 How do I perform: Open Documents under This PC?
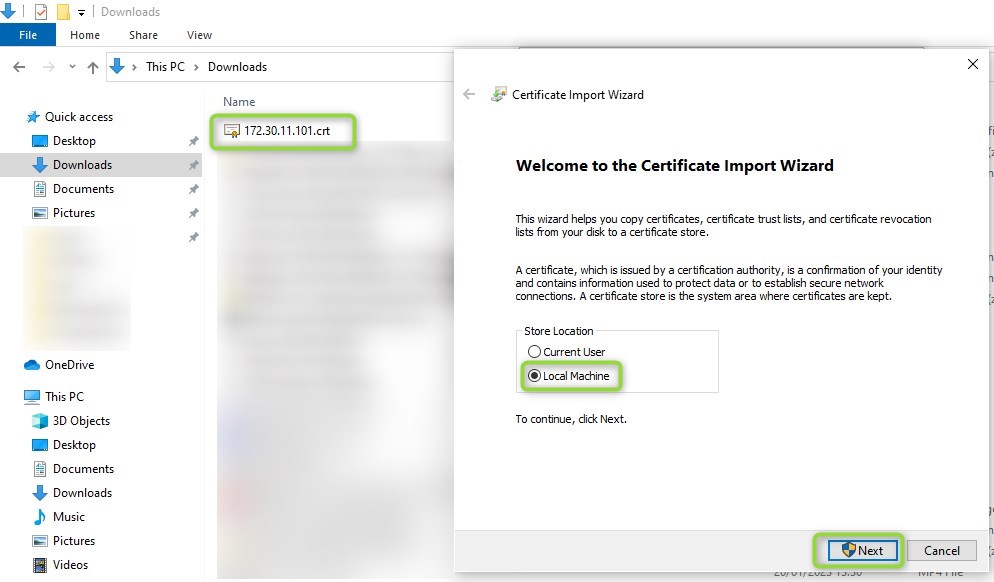click(83, 469)
